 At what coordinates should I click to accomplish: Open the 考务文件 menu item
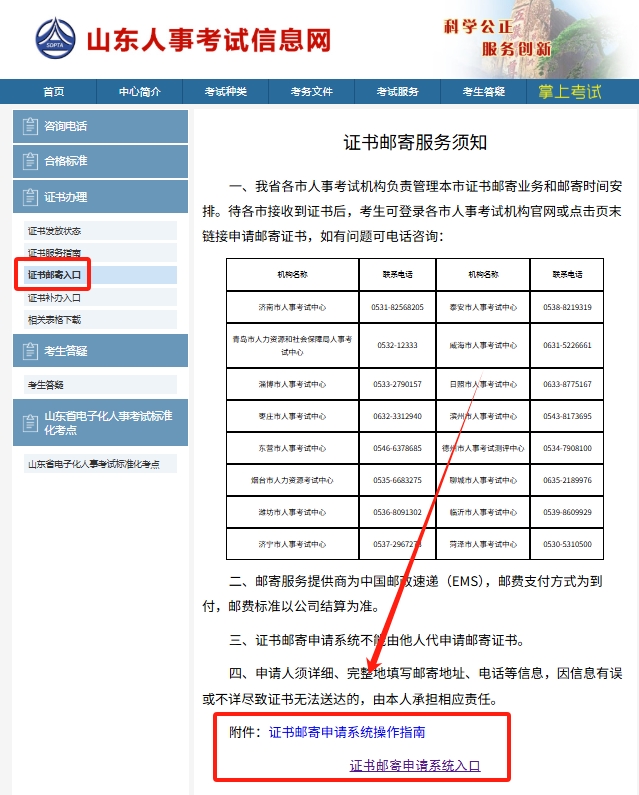(x=311, y=92)
